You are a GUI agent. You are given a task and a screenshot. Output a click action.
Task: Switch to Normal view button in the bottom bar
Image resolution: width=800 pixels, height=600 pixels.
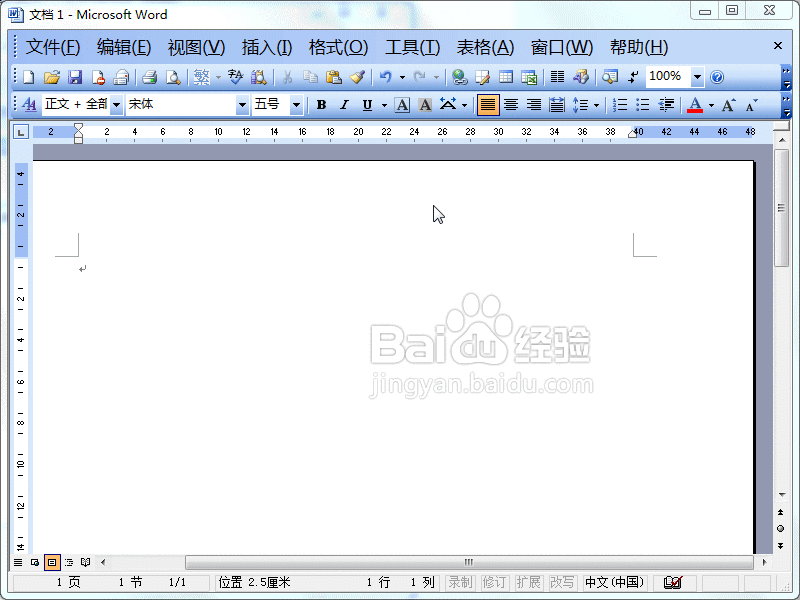click(18, 562)
